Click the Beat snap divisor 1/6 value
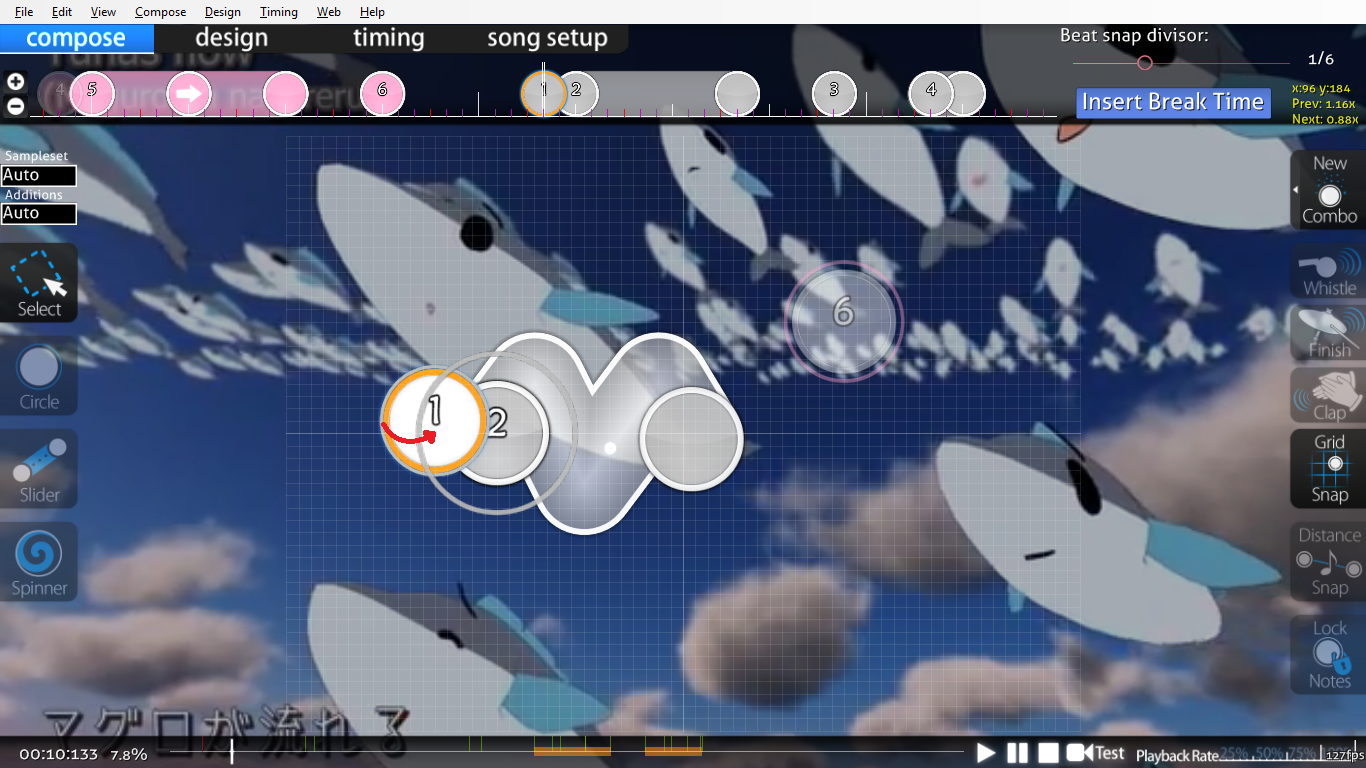Screen dimensions: 1366x768 1320,60
